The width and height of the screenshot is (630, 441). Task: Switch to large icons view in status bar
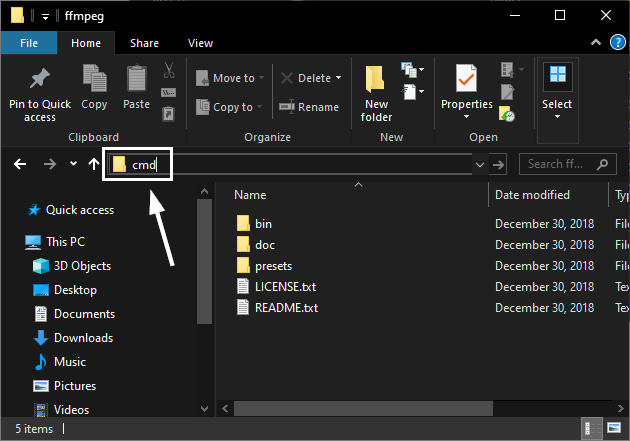(617, 429)
